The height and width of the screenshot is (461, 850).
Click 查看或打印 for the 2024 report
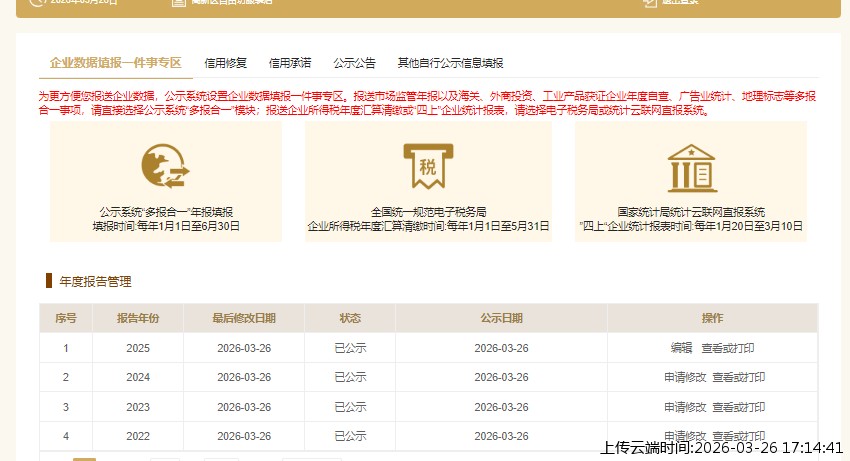pos(738,377)
